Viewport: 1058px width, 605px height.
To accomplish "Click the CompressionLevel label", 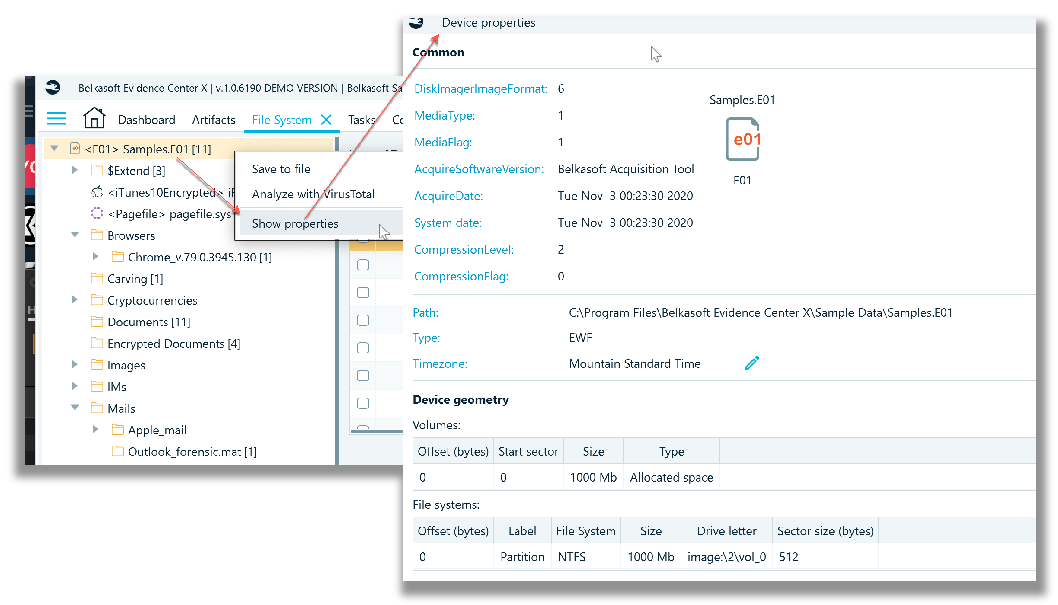I will pyautogui.click(x=464, y=250).
